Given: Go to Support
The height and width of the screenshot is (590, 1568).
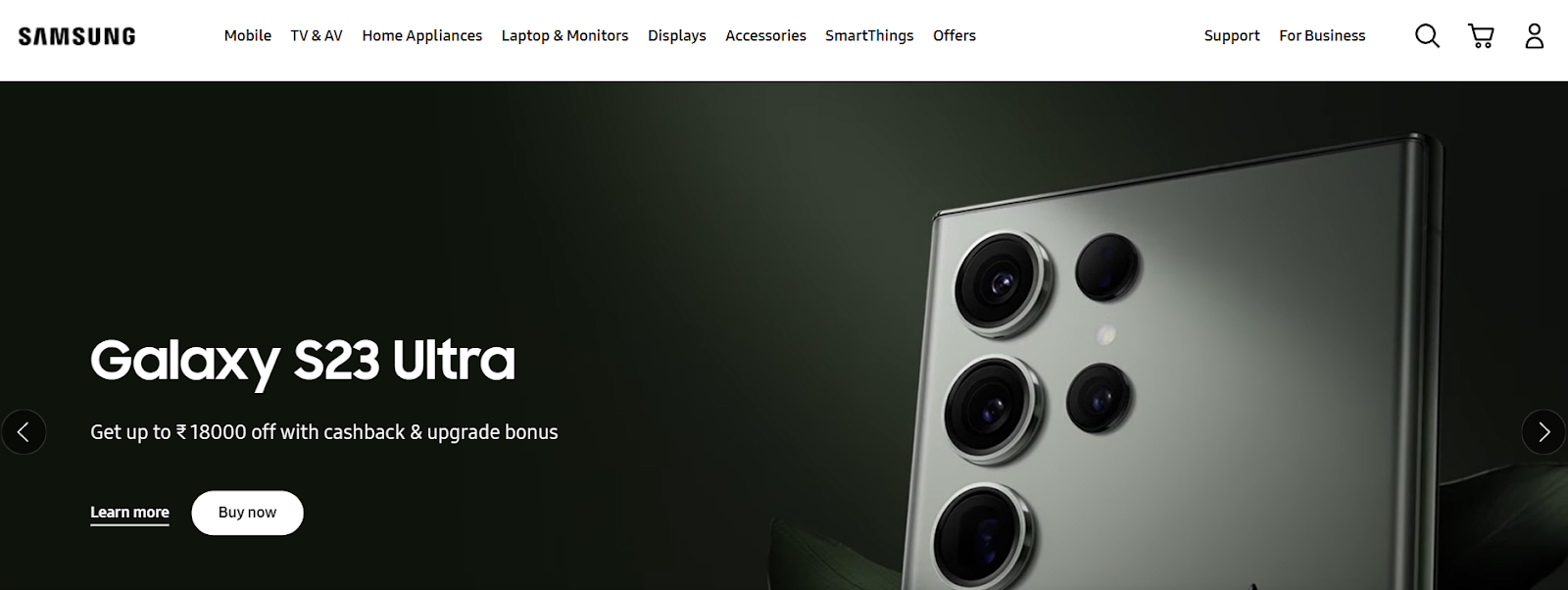Looking at the screenshot, I should pyautogui.click(x=1232, y=35).
